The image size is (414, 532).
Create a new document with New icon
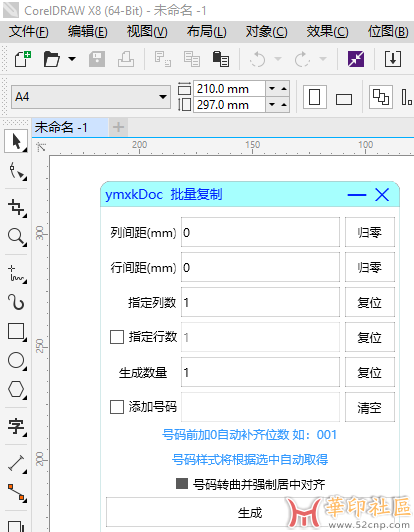[23, 59]
